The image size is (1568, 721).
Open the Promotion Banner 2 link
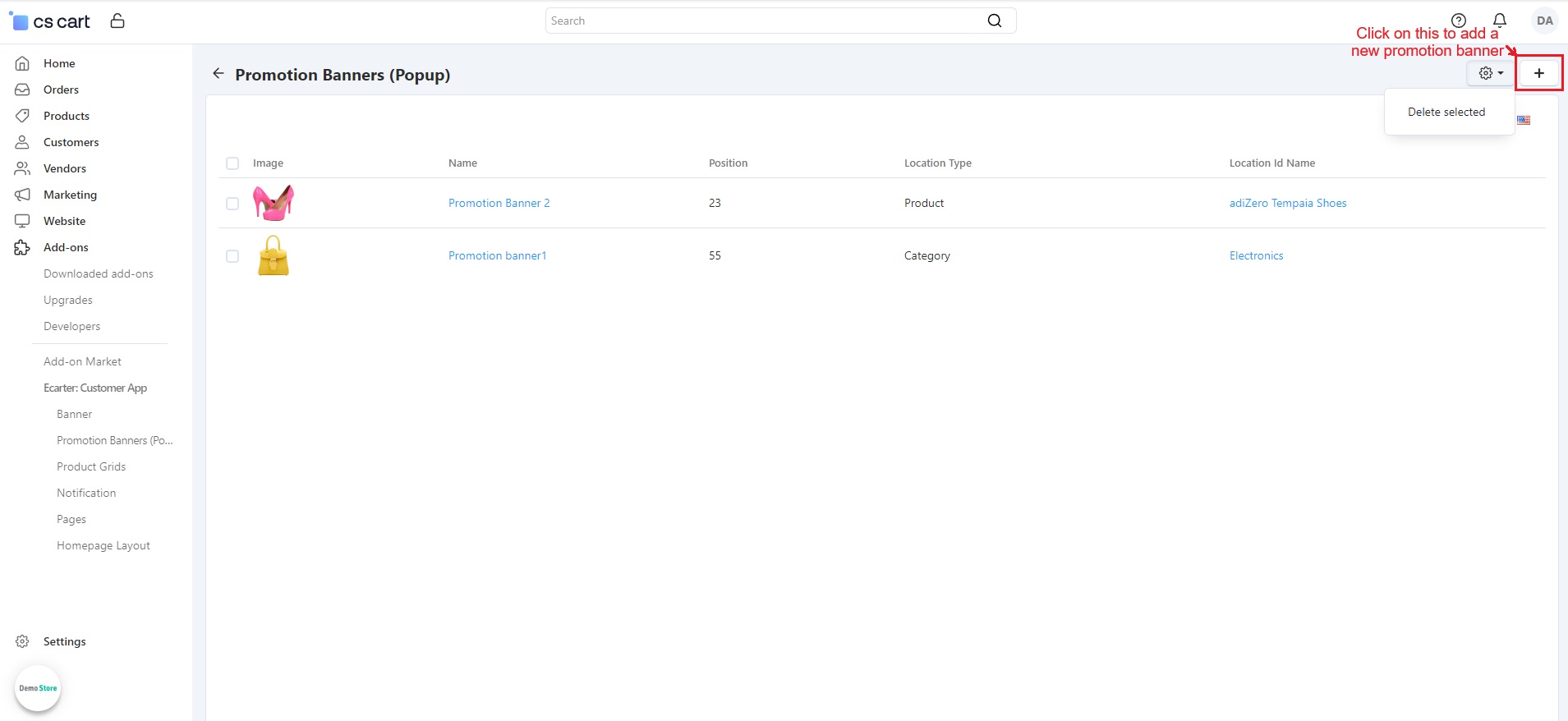499,204
